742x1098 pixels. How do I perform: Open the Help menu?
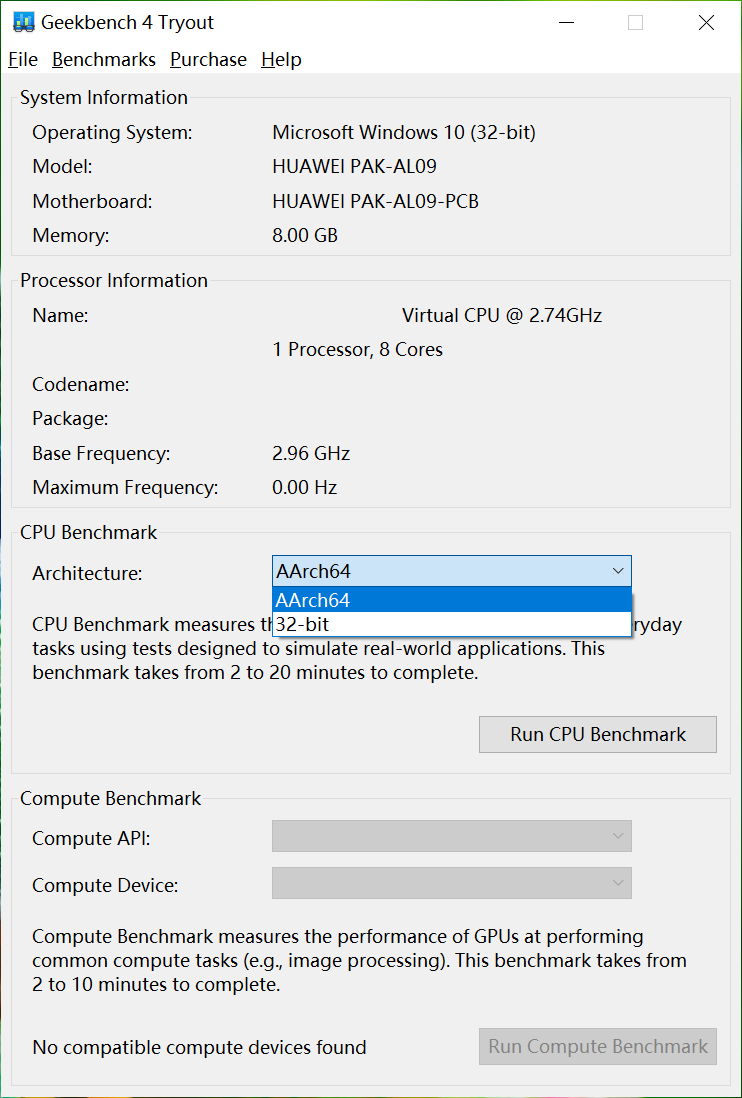click(x=281, y=60)
